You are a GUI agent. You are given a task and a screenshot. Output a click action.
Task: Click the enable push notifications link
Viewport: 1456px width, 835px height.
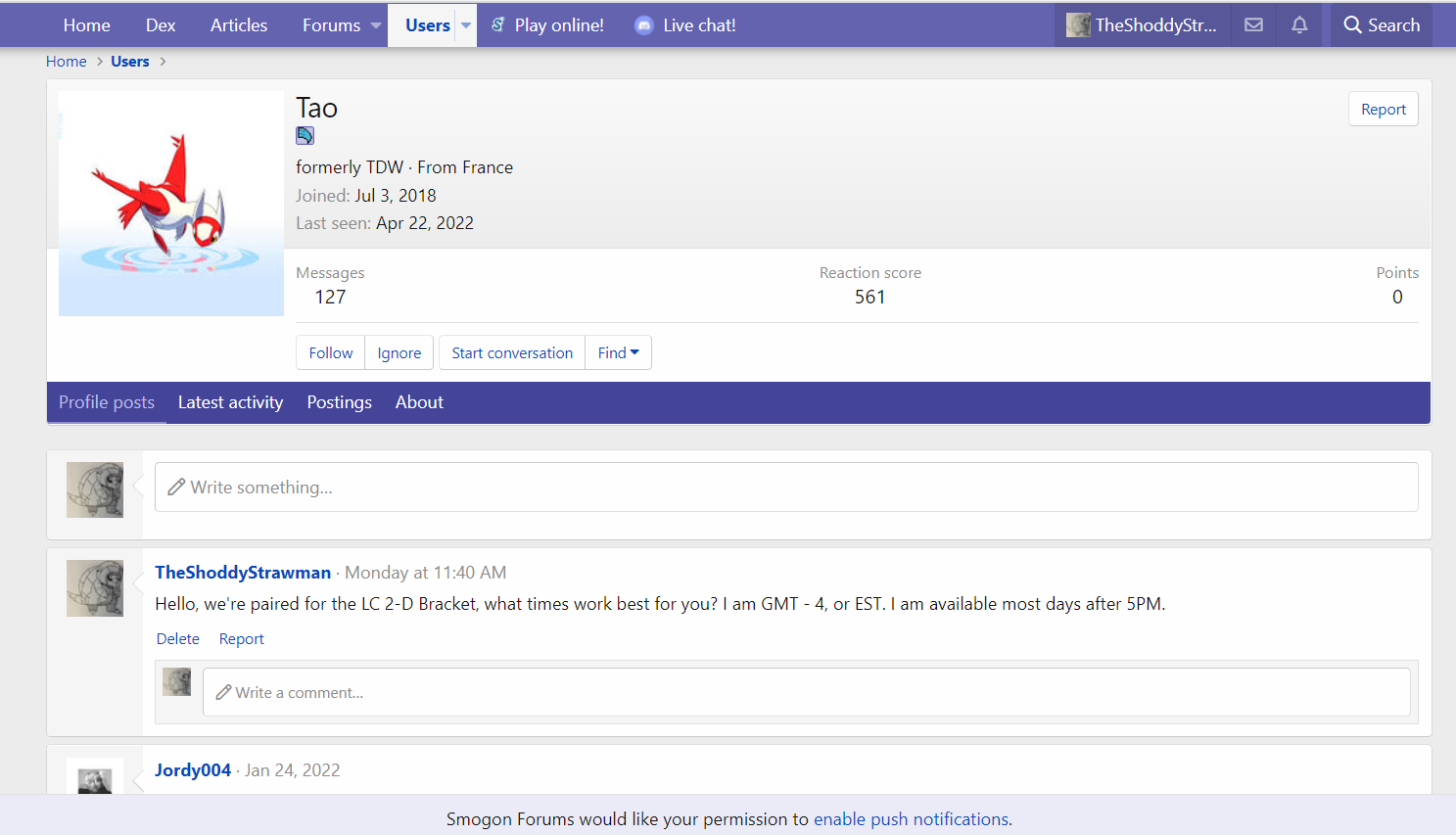[x=911, y=819]
